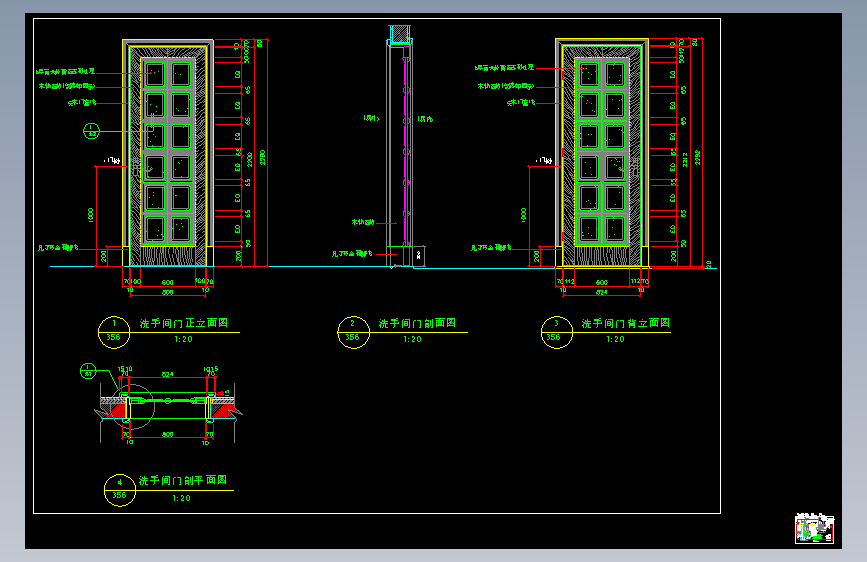Select the 2200 height dimension on front elevation
Image resolution: width=867 pixels, height=562 pixels.
250,160
